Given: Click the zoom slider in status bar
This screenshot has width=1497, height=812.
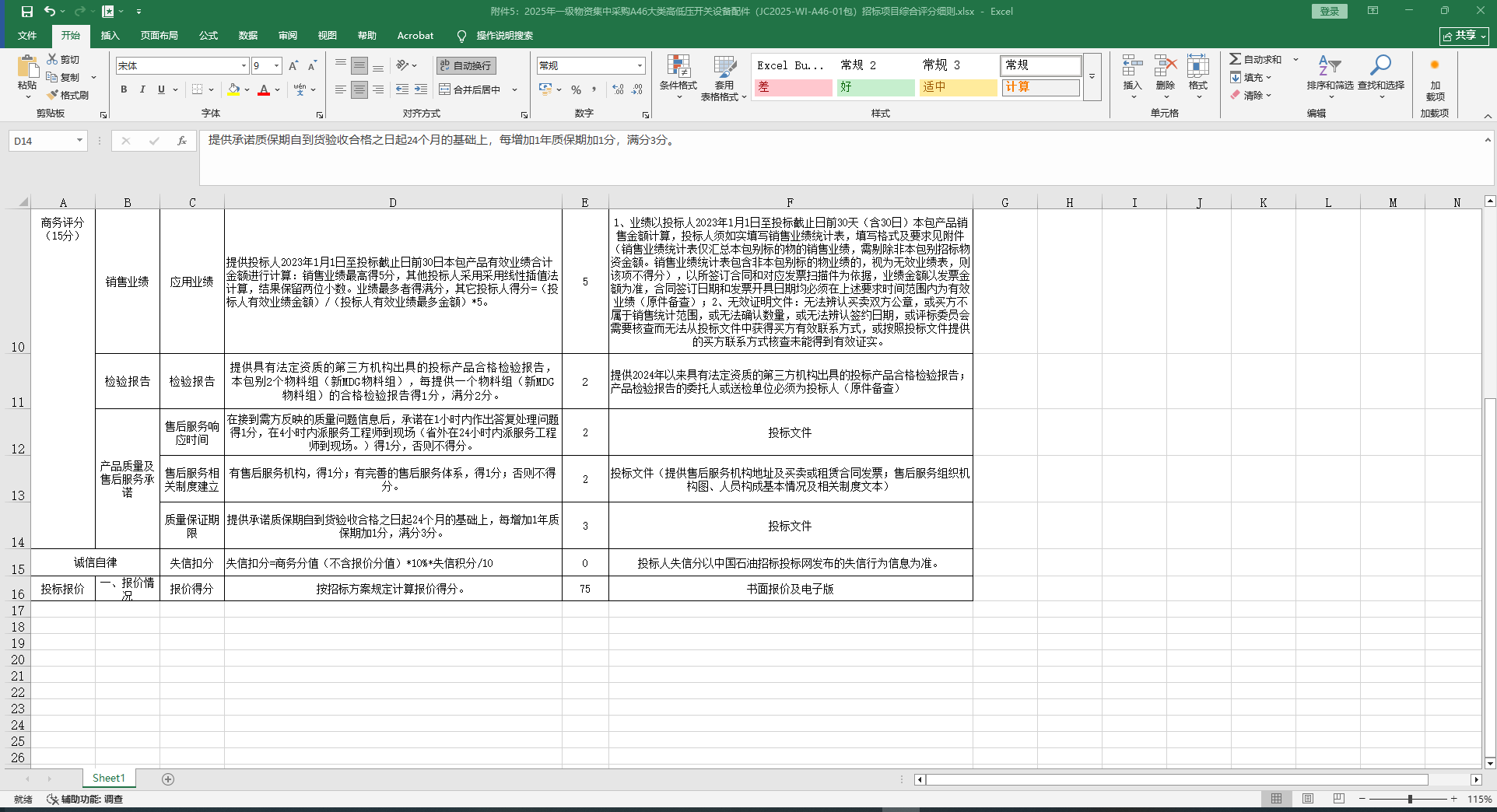Looking at the screenshot, I should 1409,799.
